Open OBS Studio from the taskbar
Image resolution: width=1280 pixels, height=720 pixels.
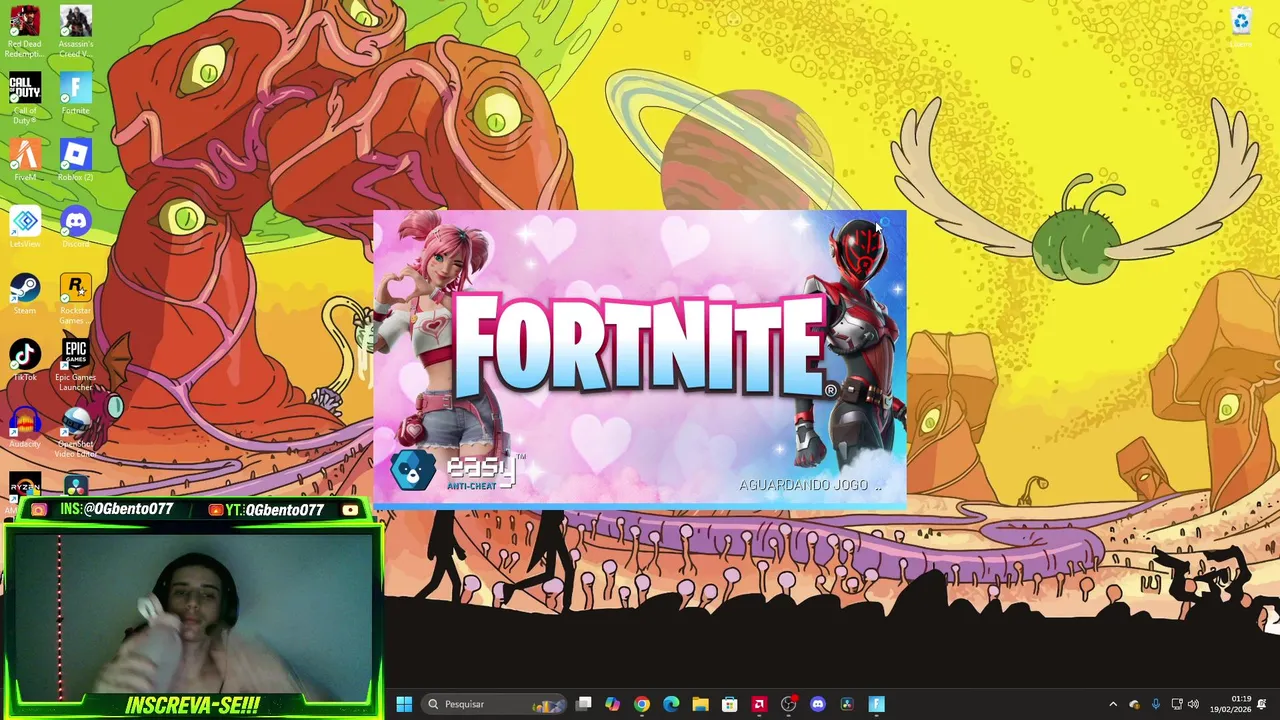788,704
